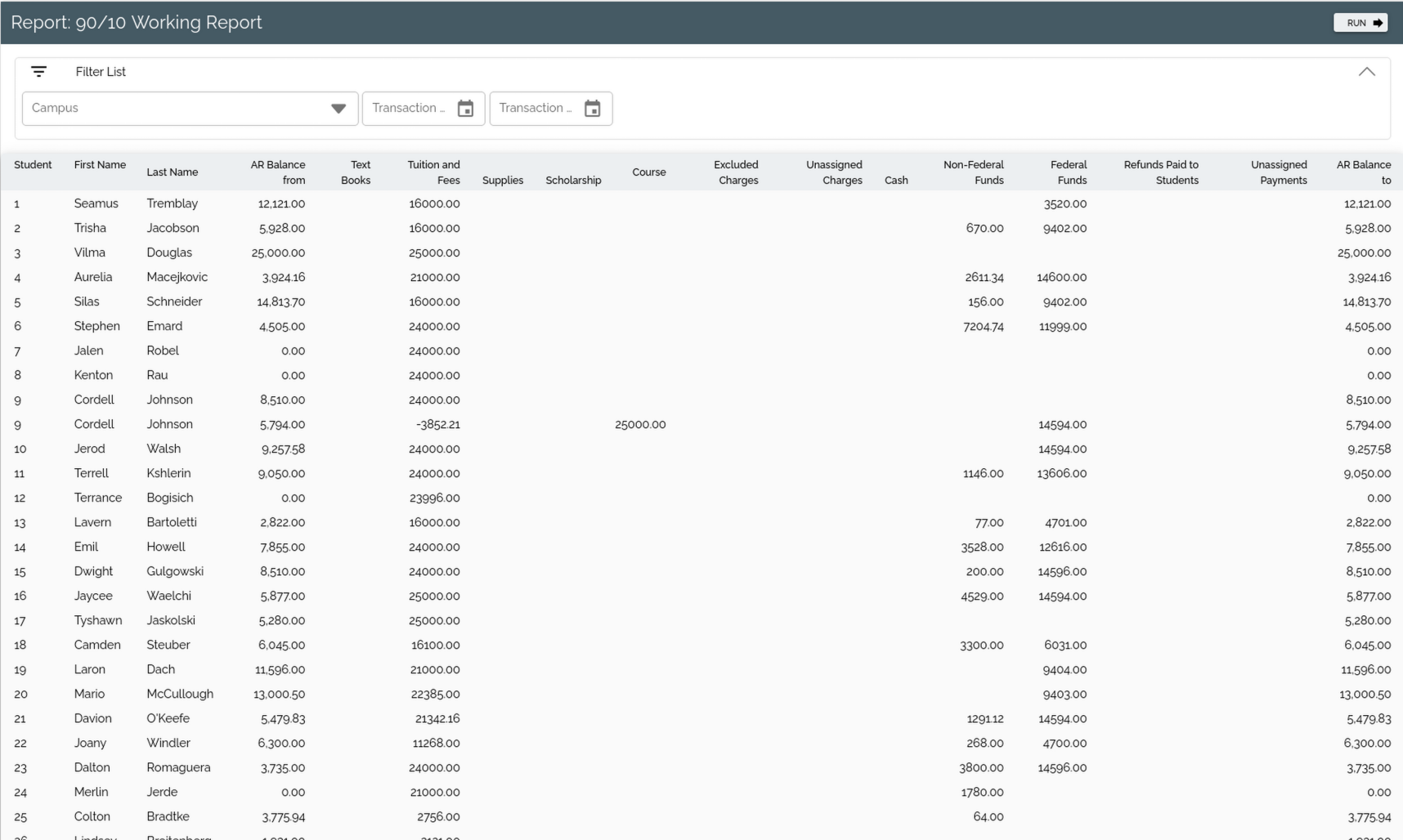Sort by Student column header

[x=33, y=165]
